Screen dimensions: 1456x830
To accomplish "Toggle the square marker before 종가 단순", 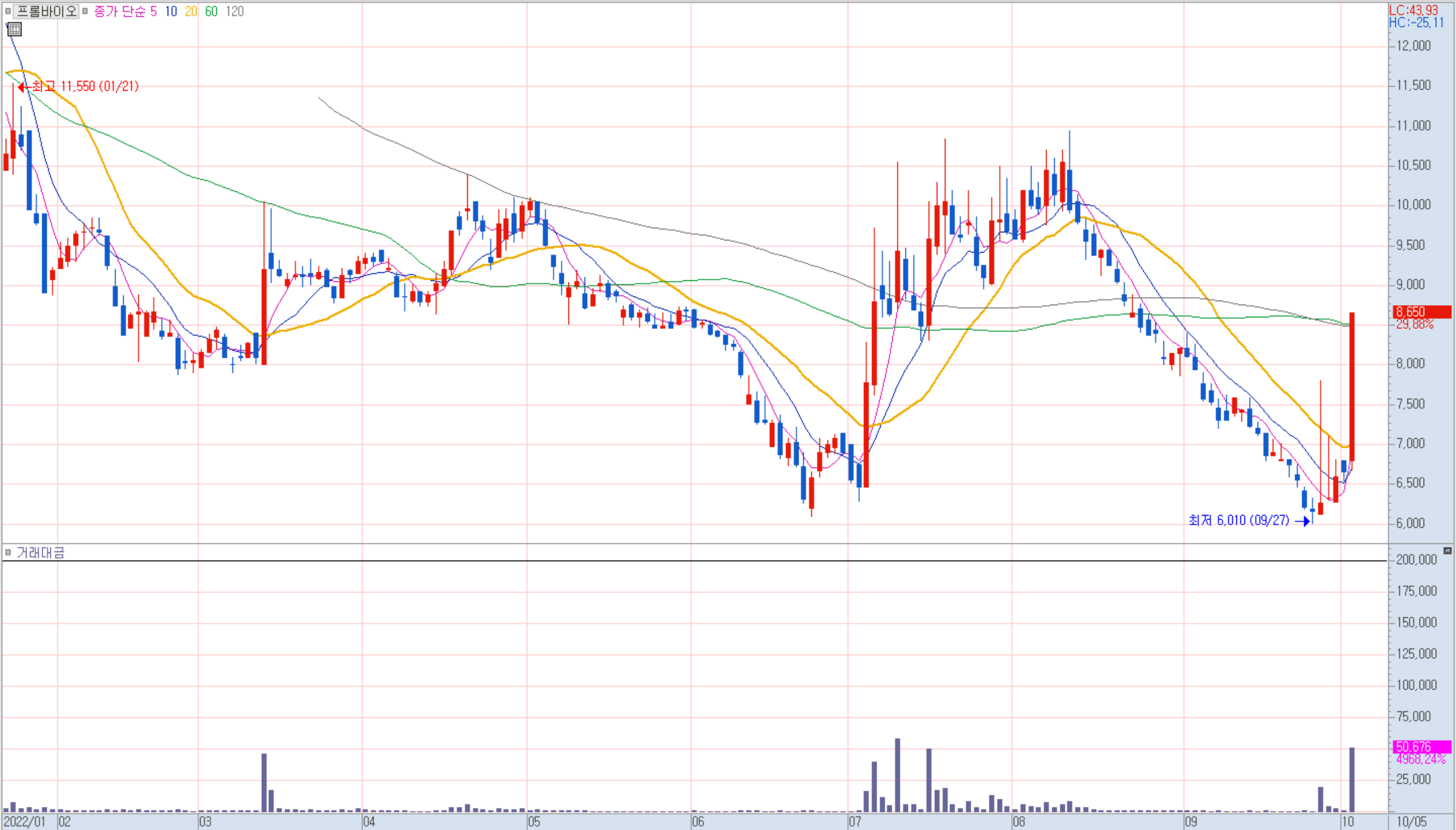I will point(85,11).
